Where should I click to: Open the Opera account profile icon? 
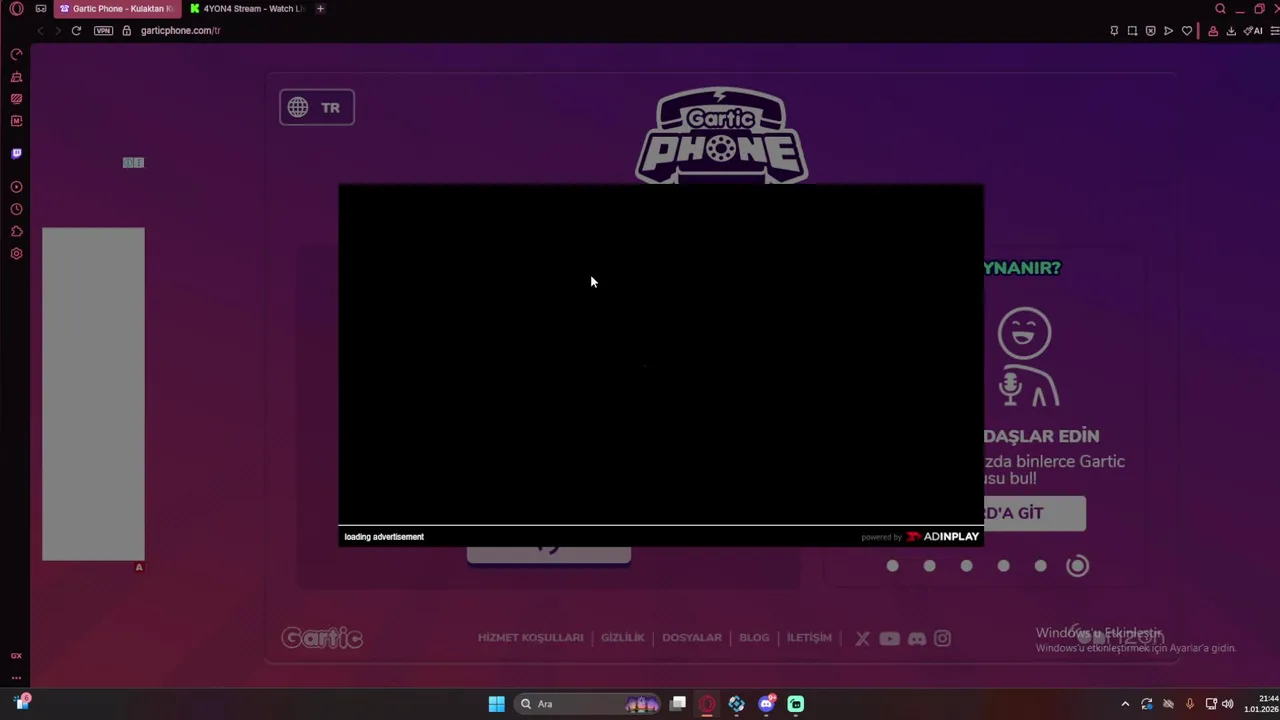pyautogui.click(x=1213, y=31)
